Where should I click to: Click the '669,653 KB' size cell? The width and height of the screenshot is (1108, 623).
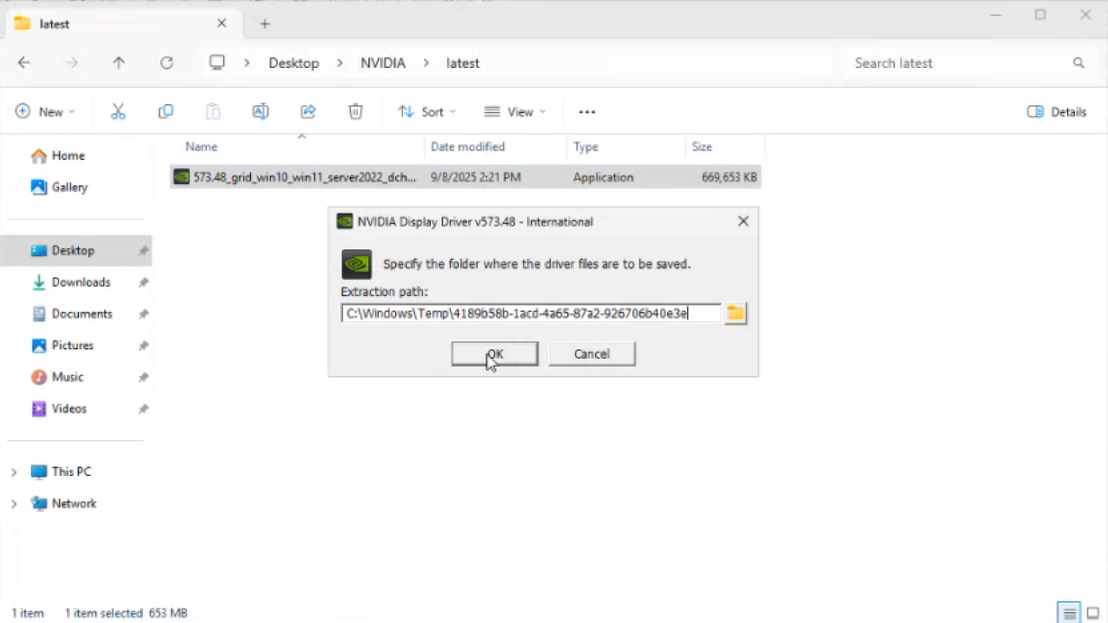(729, 177)
